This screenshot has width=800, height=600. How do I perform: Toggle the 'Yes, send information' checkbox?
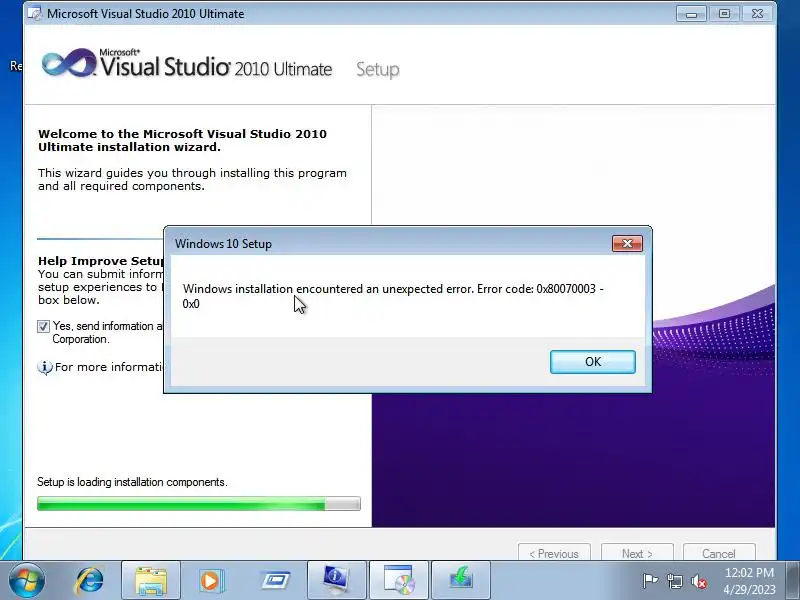tap(43, 327)
